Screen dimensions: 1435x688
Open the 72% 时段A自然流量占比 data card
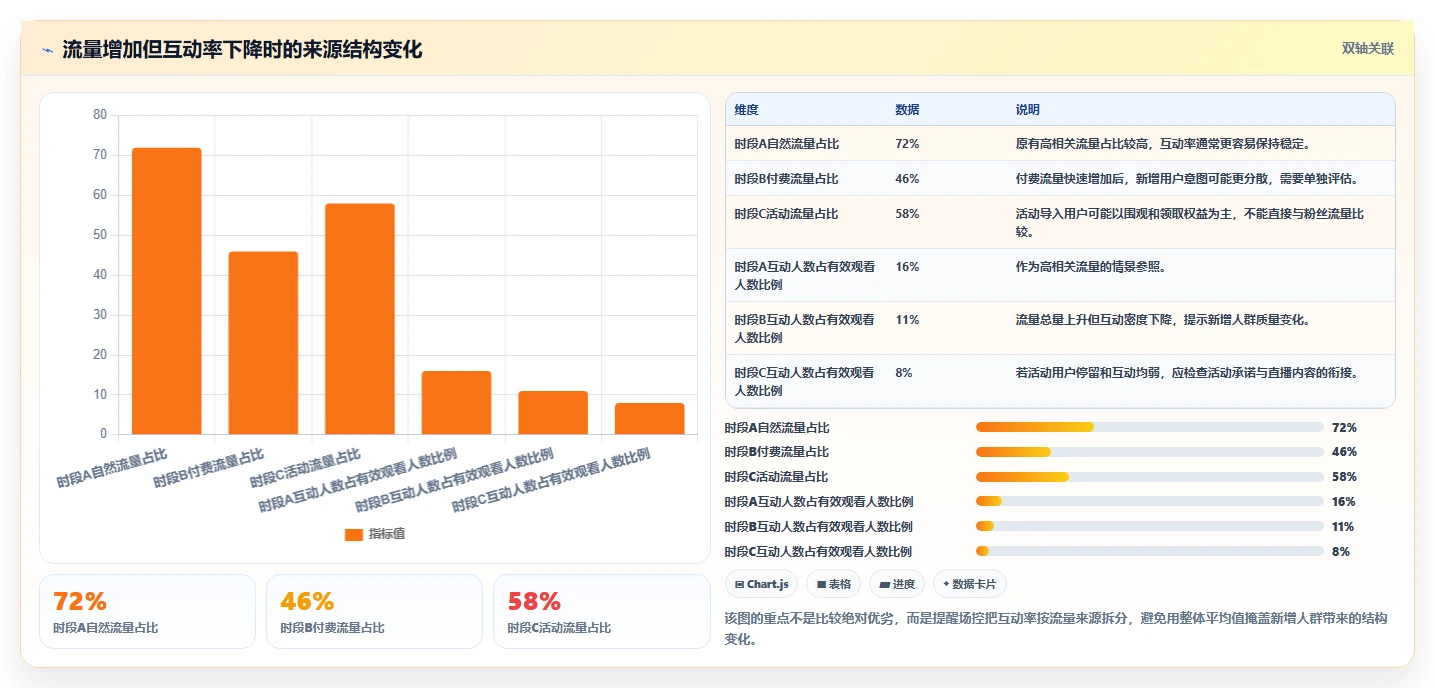pos(147,611)
